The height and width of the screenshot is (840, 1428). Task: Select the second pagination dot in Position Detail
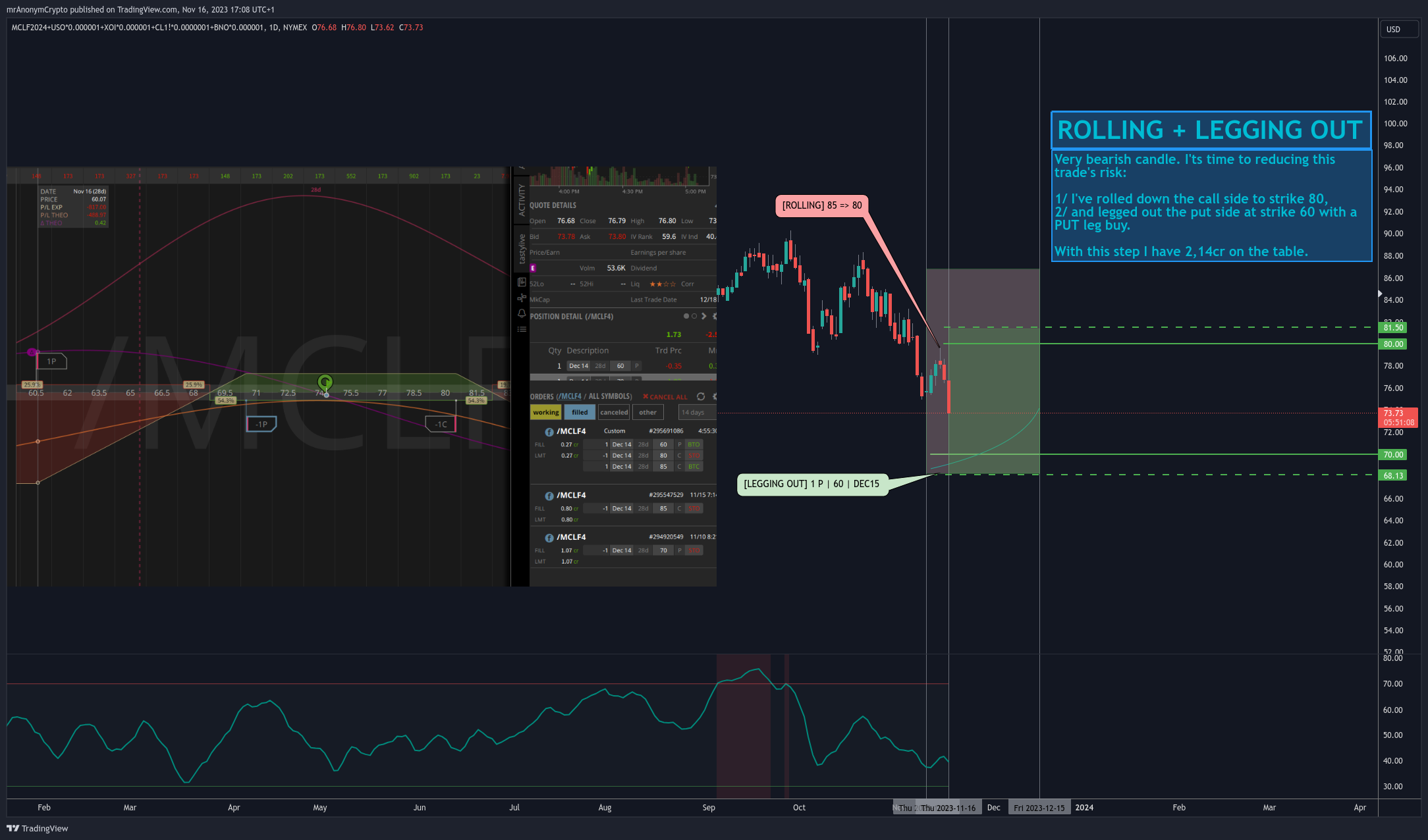[x=694, y=316]
